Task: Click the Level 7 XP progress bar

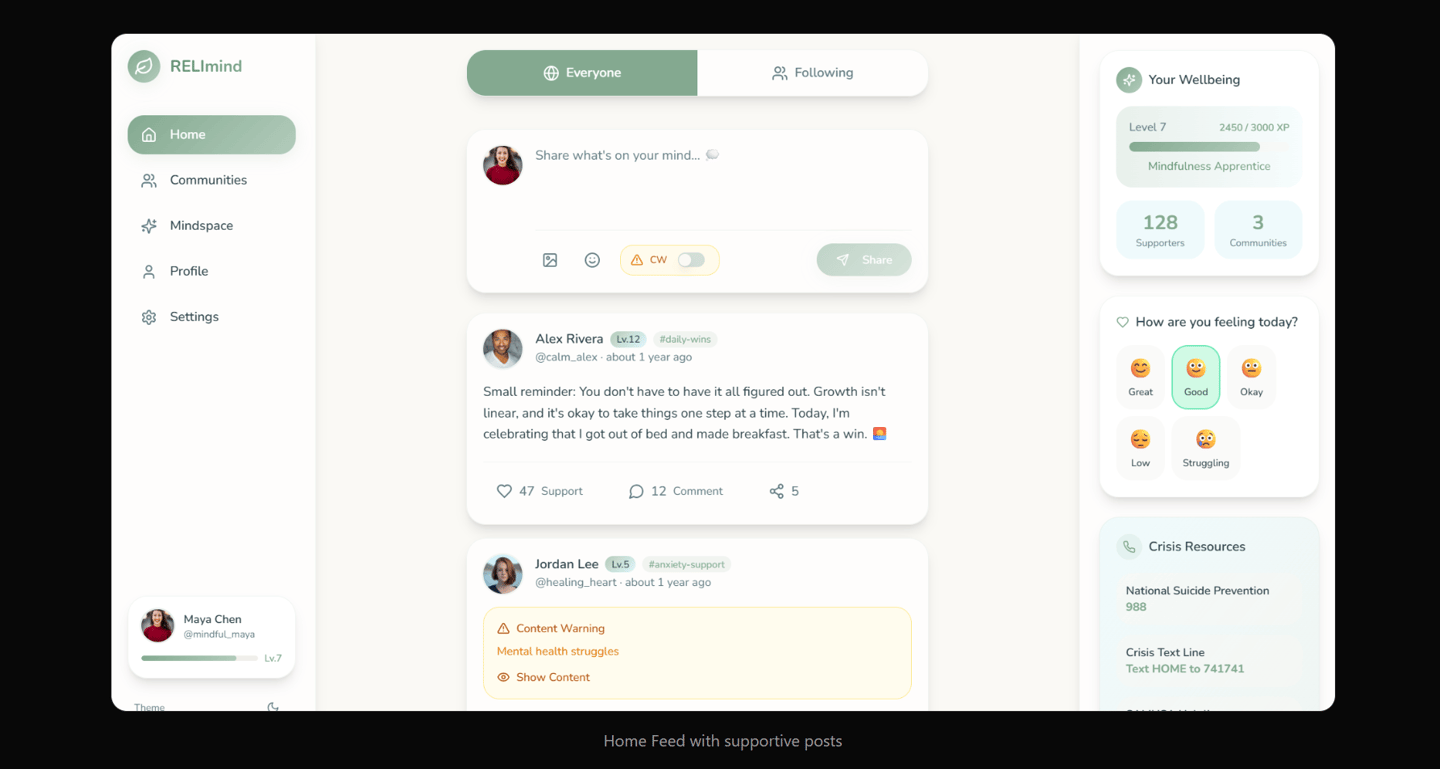Action: pos(1209,147)
